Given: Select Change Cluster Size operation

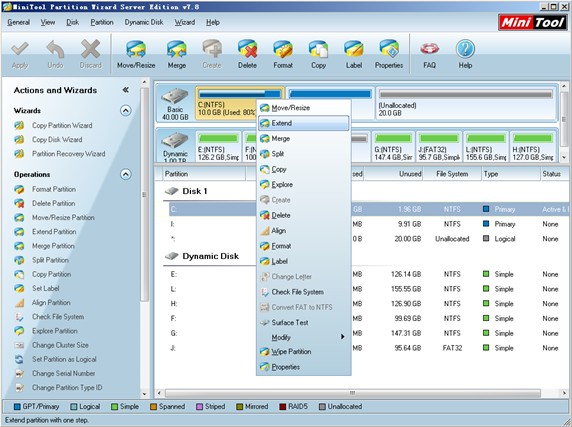Looking at the screenshot, I should [x=60, y=345].
